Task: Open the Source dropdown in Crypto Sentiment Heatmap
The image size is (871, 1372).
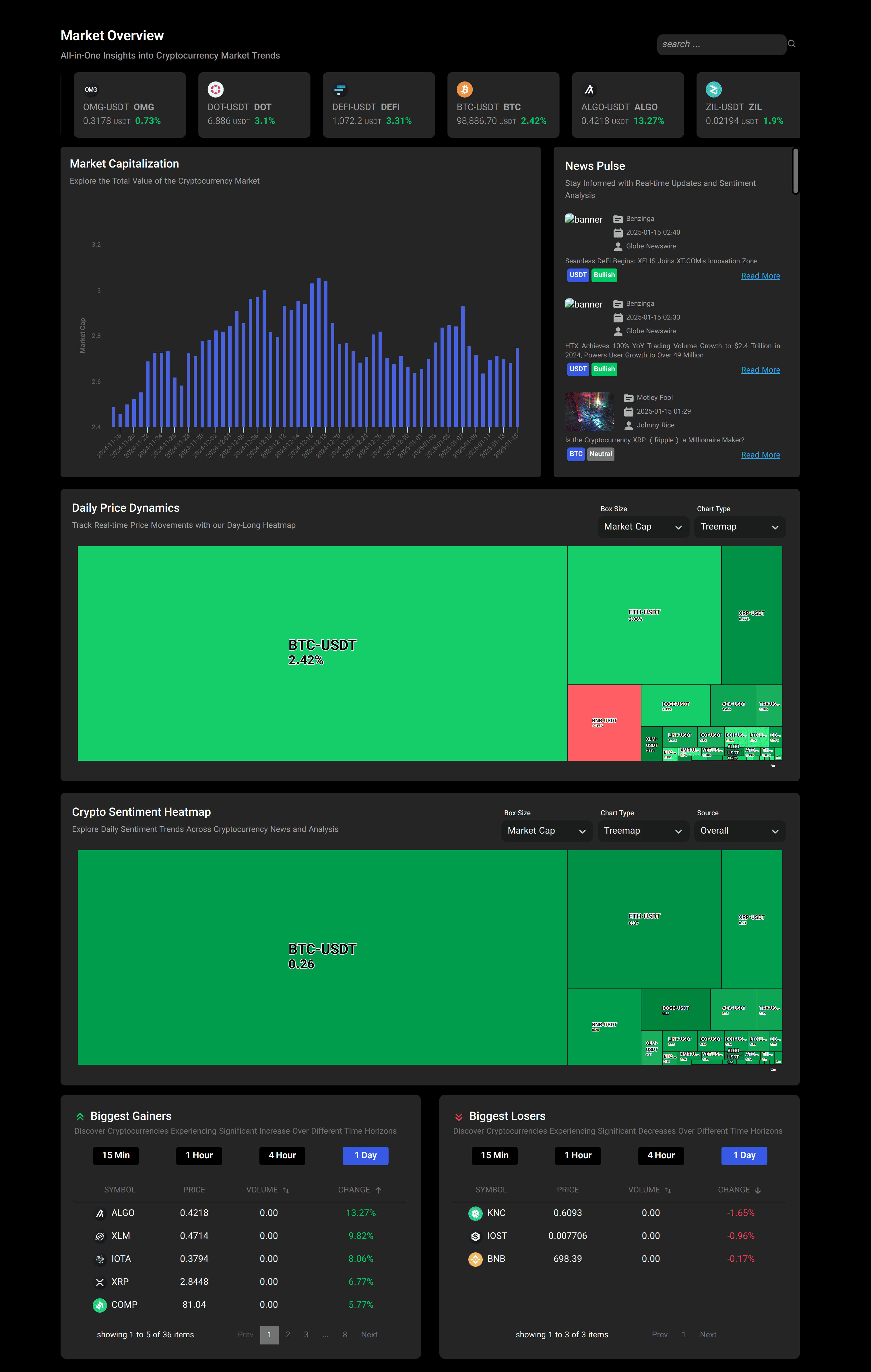Action: [x=739, y=831]
